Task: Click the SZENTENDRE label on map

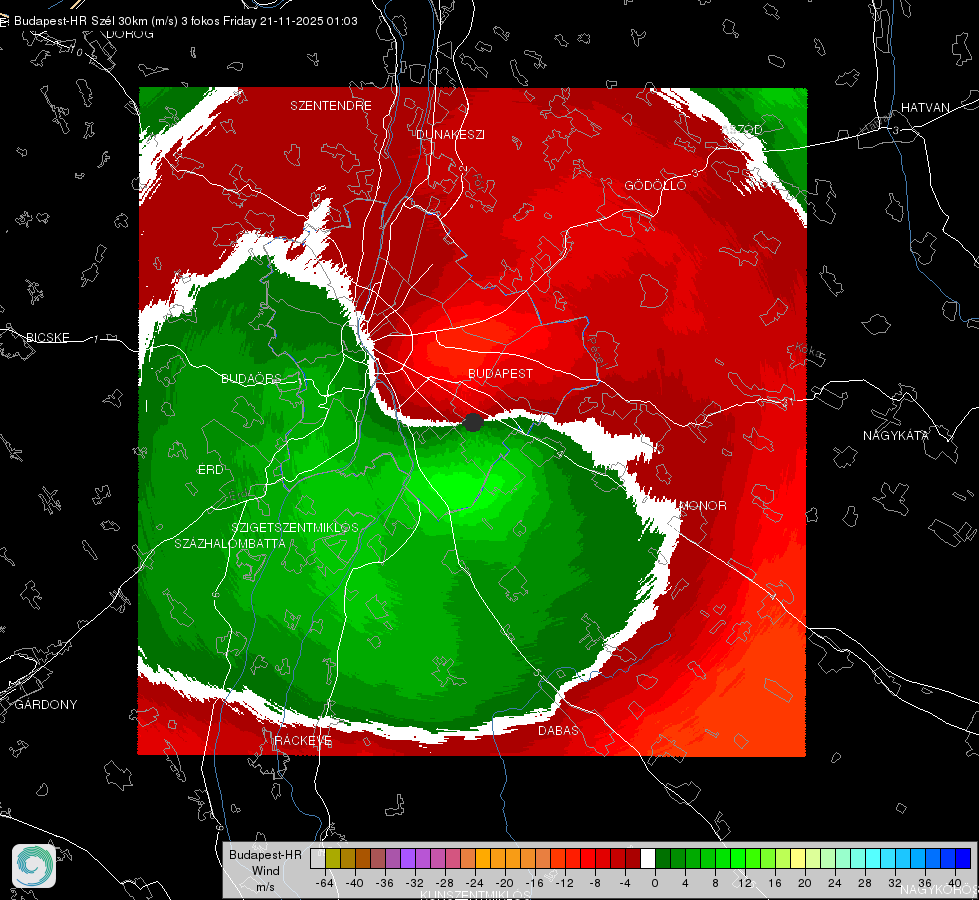Action: [x=331, y=106]
